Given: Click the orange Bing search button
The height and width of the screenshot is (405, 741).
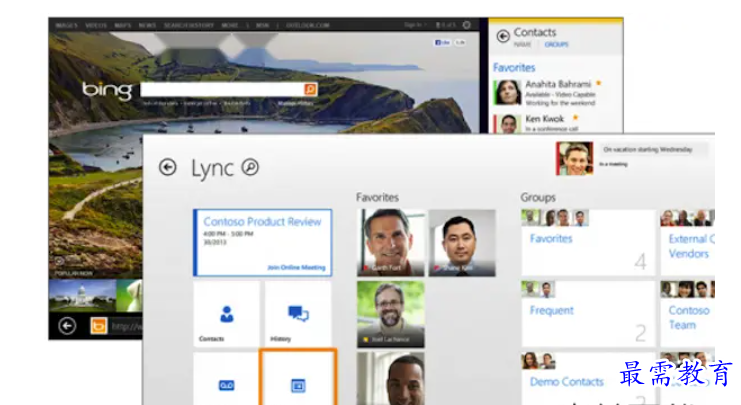Looking at the screenshot, I should pos(310,89).
